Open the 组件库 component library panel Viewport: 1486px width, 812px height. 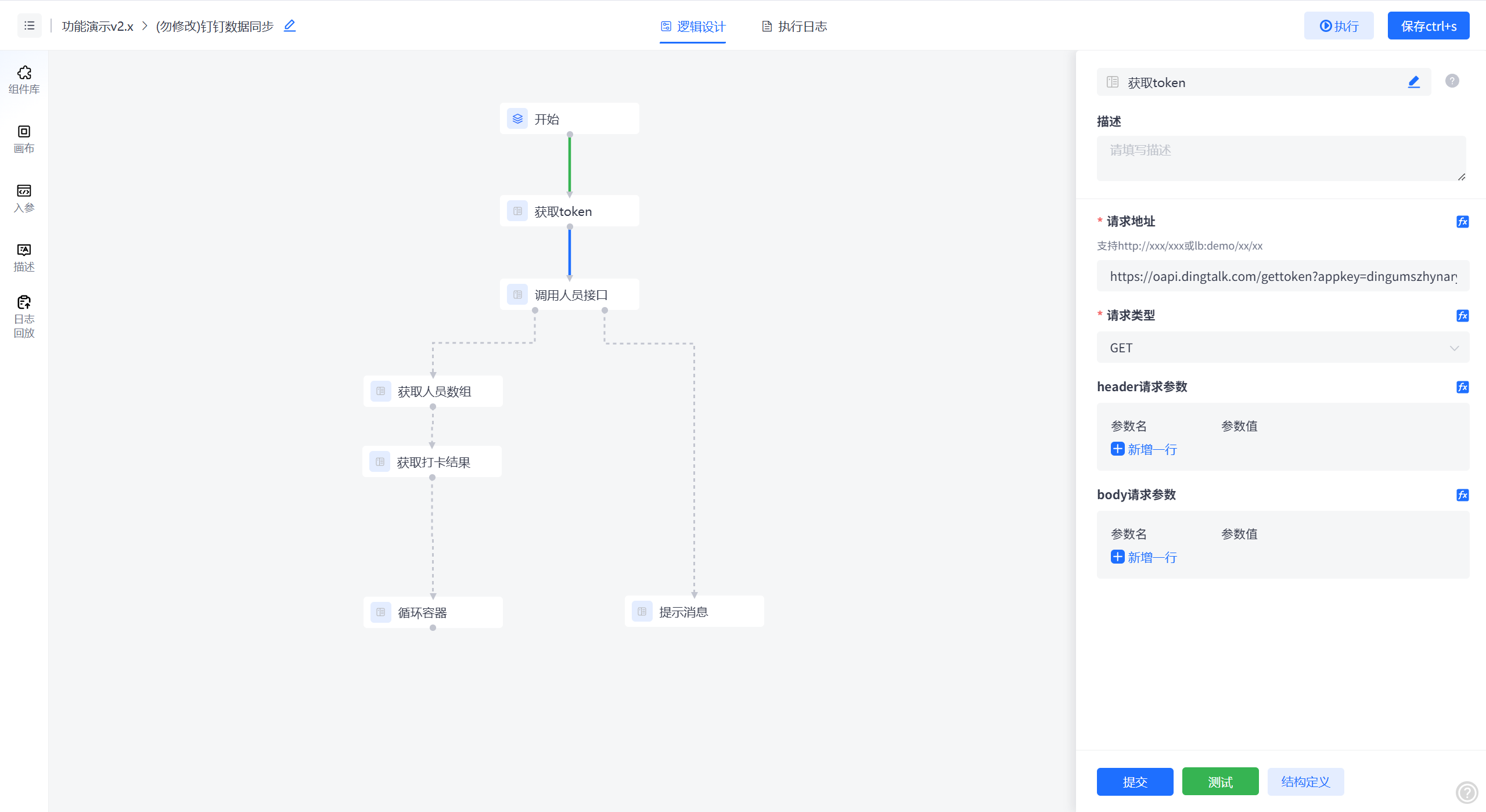coord(24,80)
